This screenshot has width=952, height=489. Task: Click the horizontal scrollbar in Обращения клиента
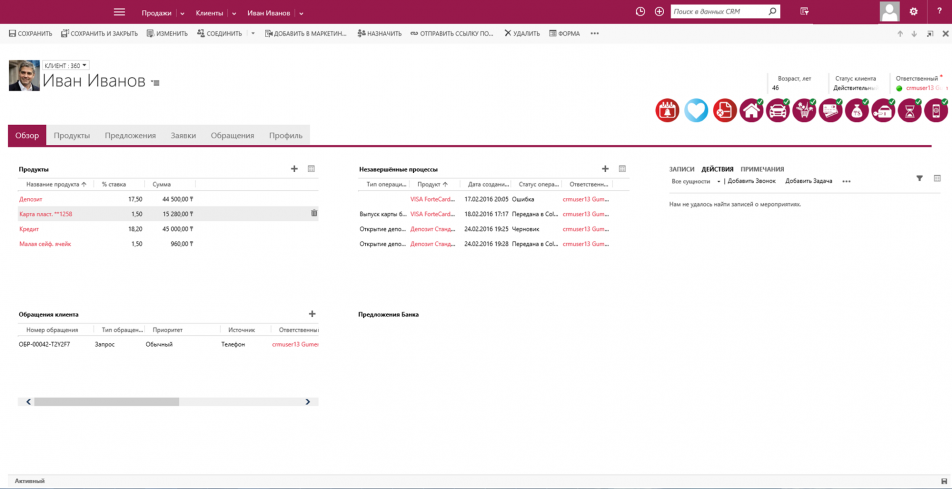click(x=106, y=402)
